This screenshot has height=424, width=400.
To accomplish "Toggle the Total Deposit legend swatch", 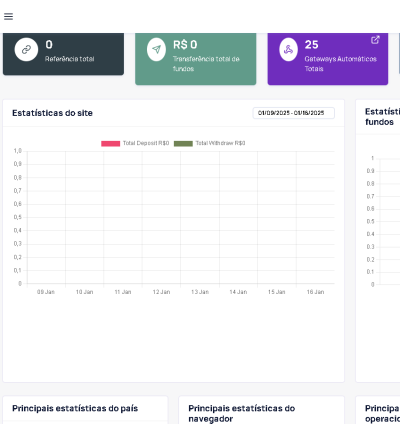I will click(x=110, y=143).
